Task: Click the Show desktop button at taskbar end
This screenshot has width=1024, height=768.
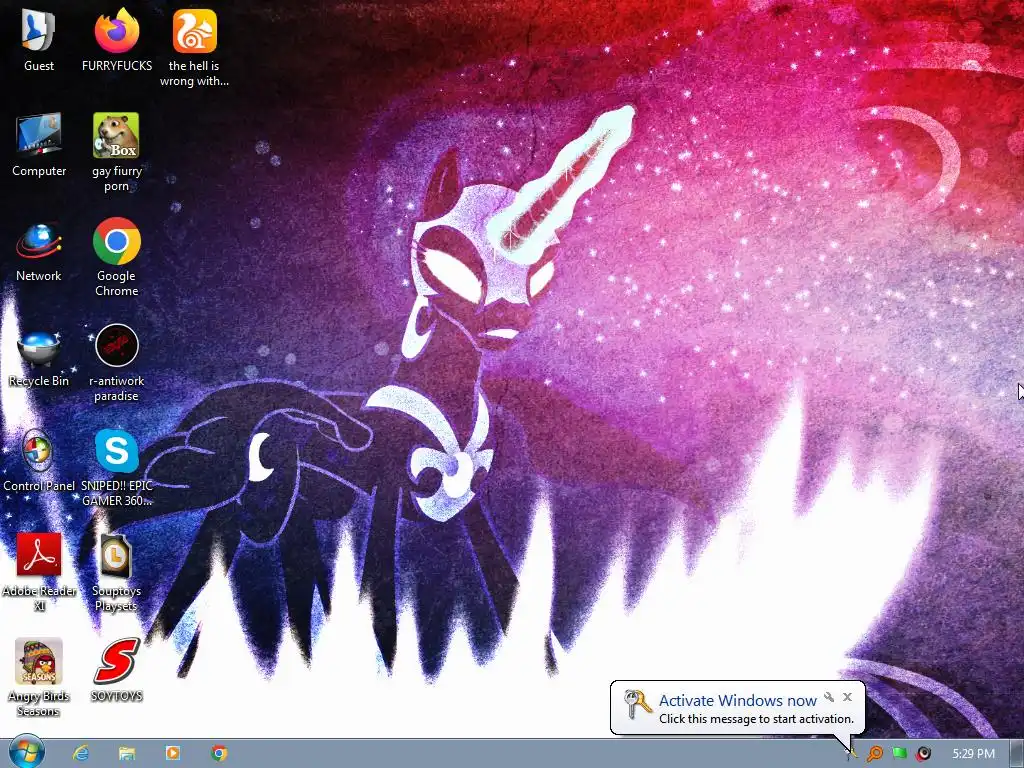Action: tap(1016, 754)
